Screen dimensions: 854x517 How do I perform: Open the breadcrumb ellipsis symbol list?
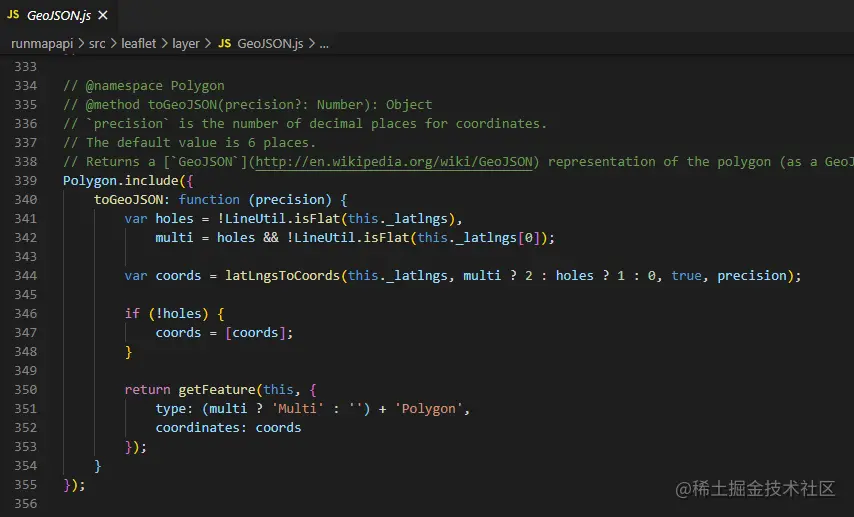[324, 44]
